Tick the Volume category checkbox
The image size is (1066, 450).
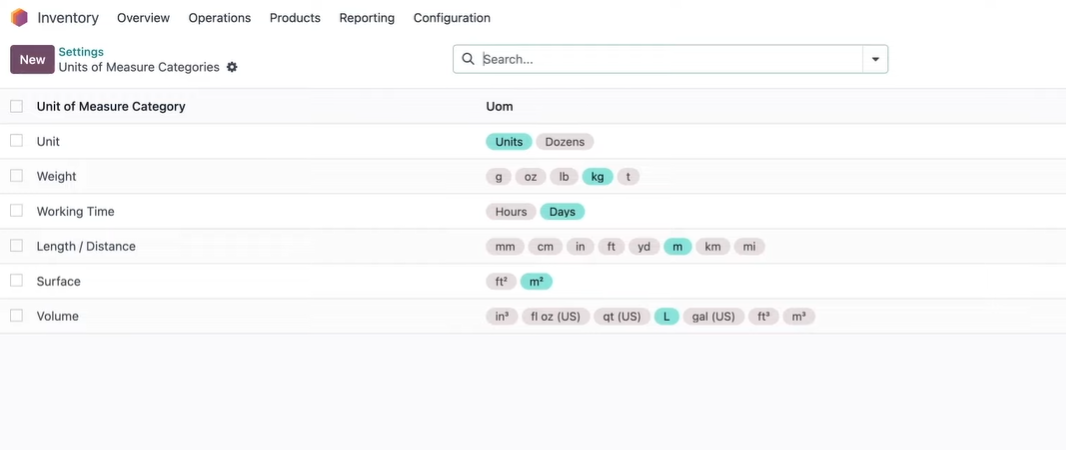[x=16, y=316]
